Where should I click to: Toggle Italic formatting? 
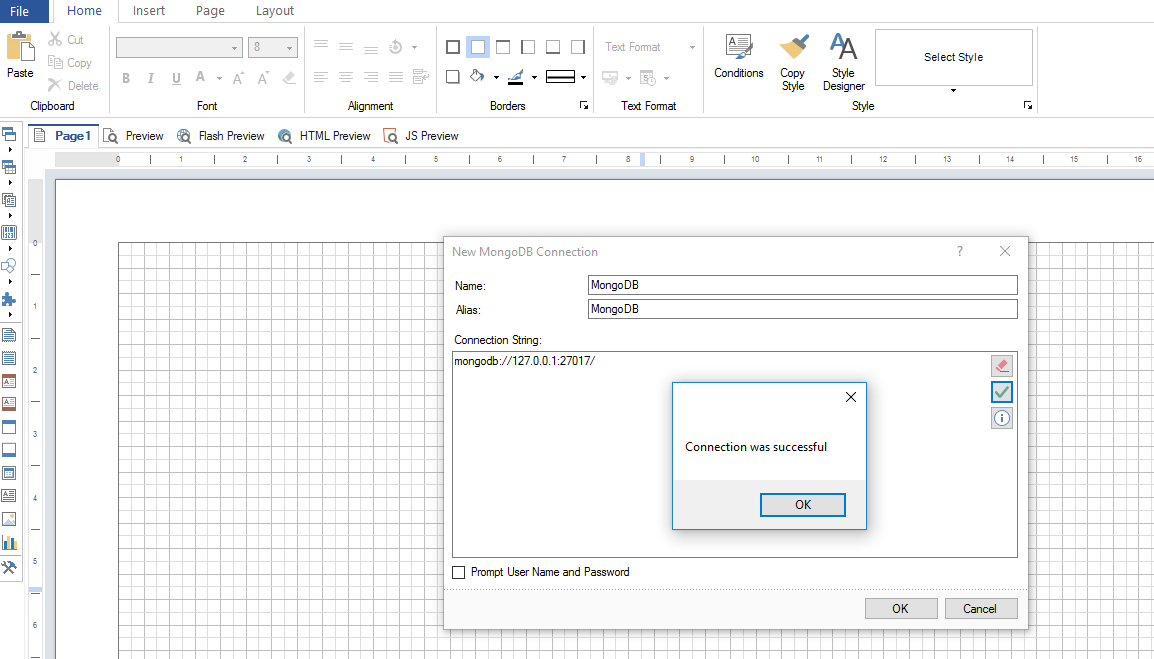pyautogui.click(x=151, y=78)
